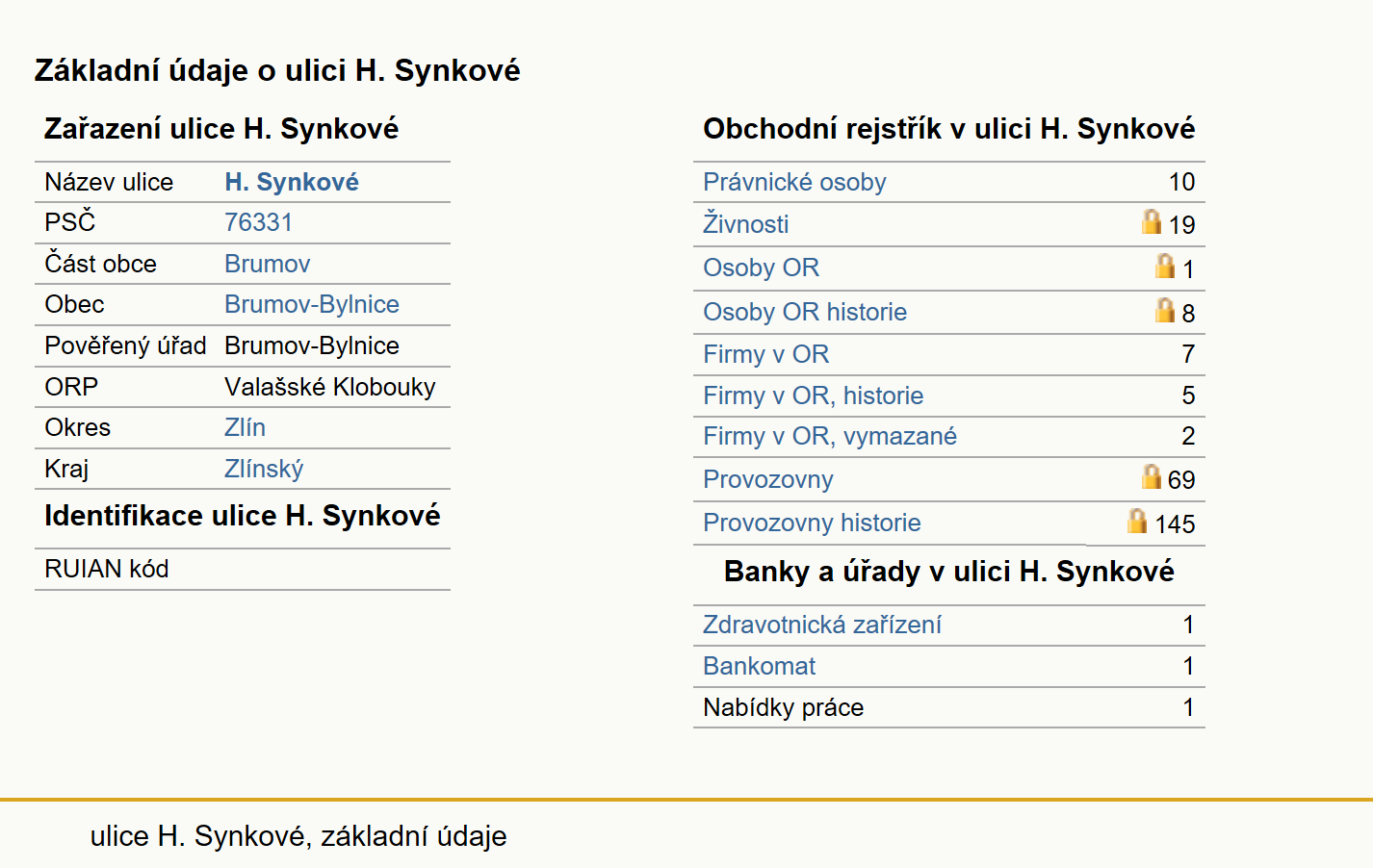Image resolution: width=1373 pixels, height=868 pixels.
Task: Open Firmy v OR link
Action: [x=766, y=354]
